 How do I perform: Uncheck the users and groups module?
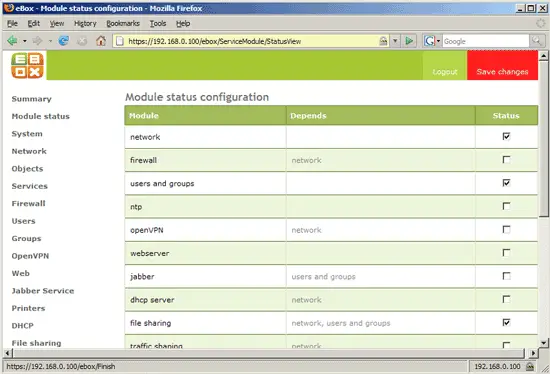tap(506, 183)
